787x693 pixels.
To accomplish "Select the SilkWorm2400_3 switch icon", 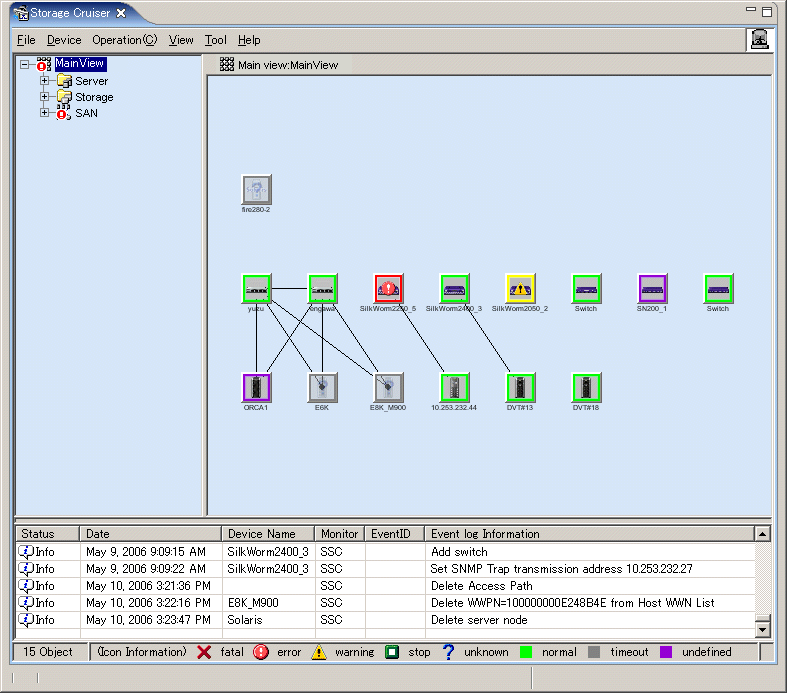I will [x=454, y=289].
